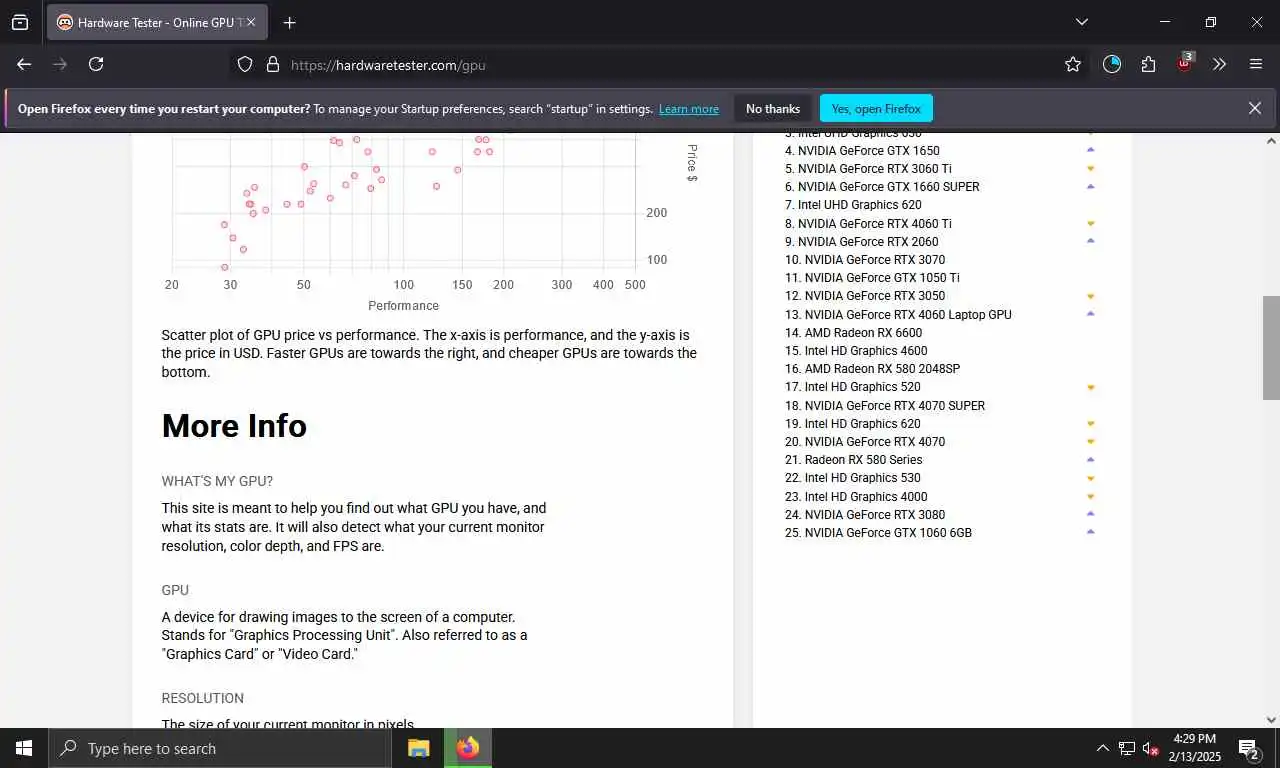Click the trend arrow beside GTX 1660 SUPER
The height and width of the screenshot is (768, 1280).
coord(1091,186)
